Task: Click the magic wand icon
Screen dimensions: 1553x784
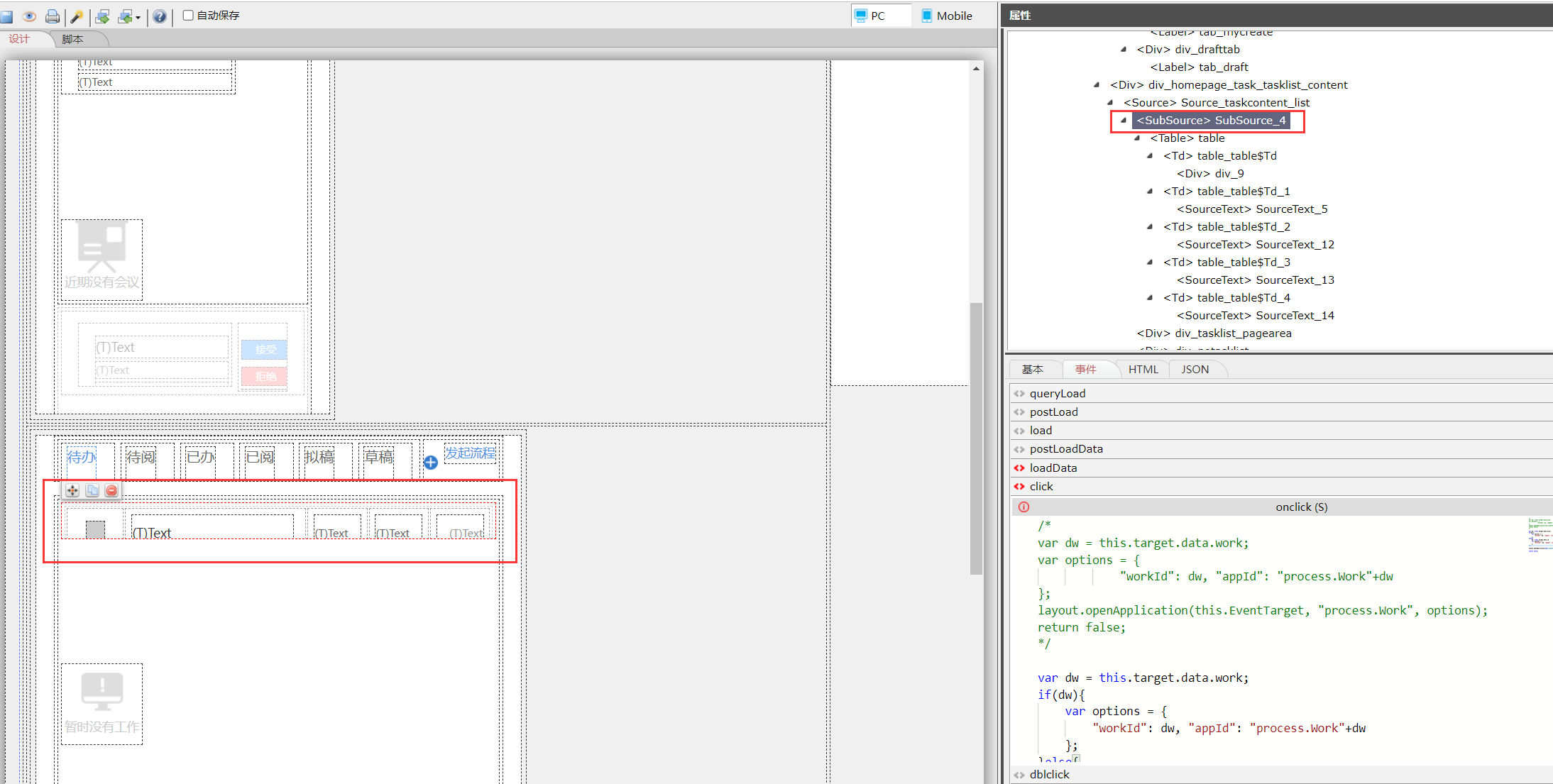Action: click(77, 16)
